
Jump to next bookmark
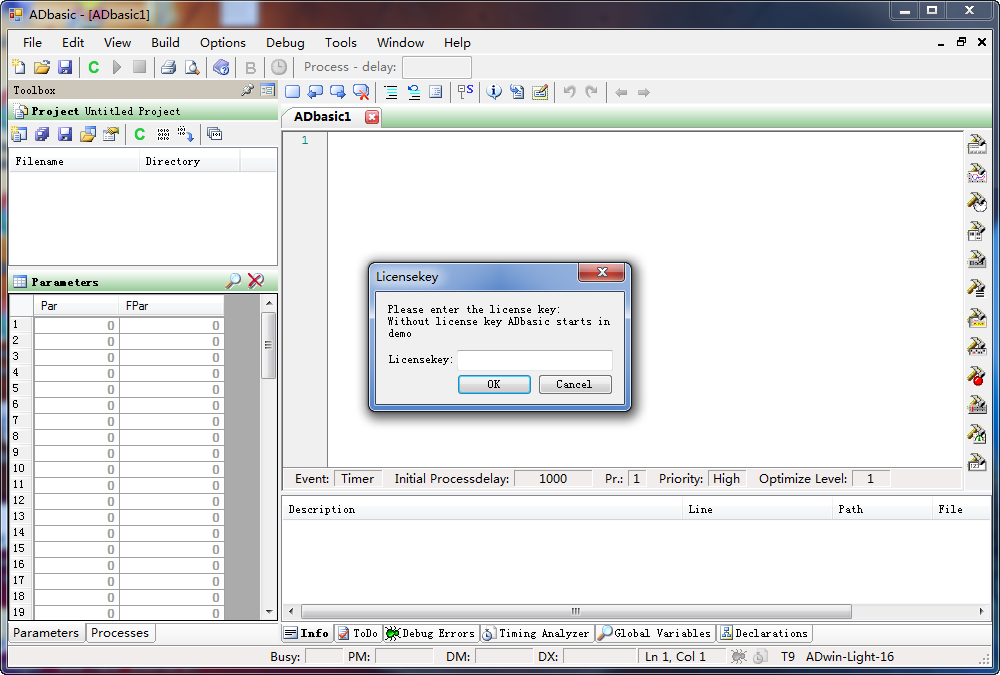click(x=338, y=92)
